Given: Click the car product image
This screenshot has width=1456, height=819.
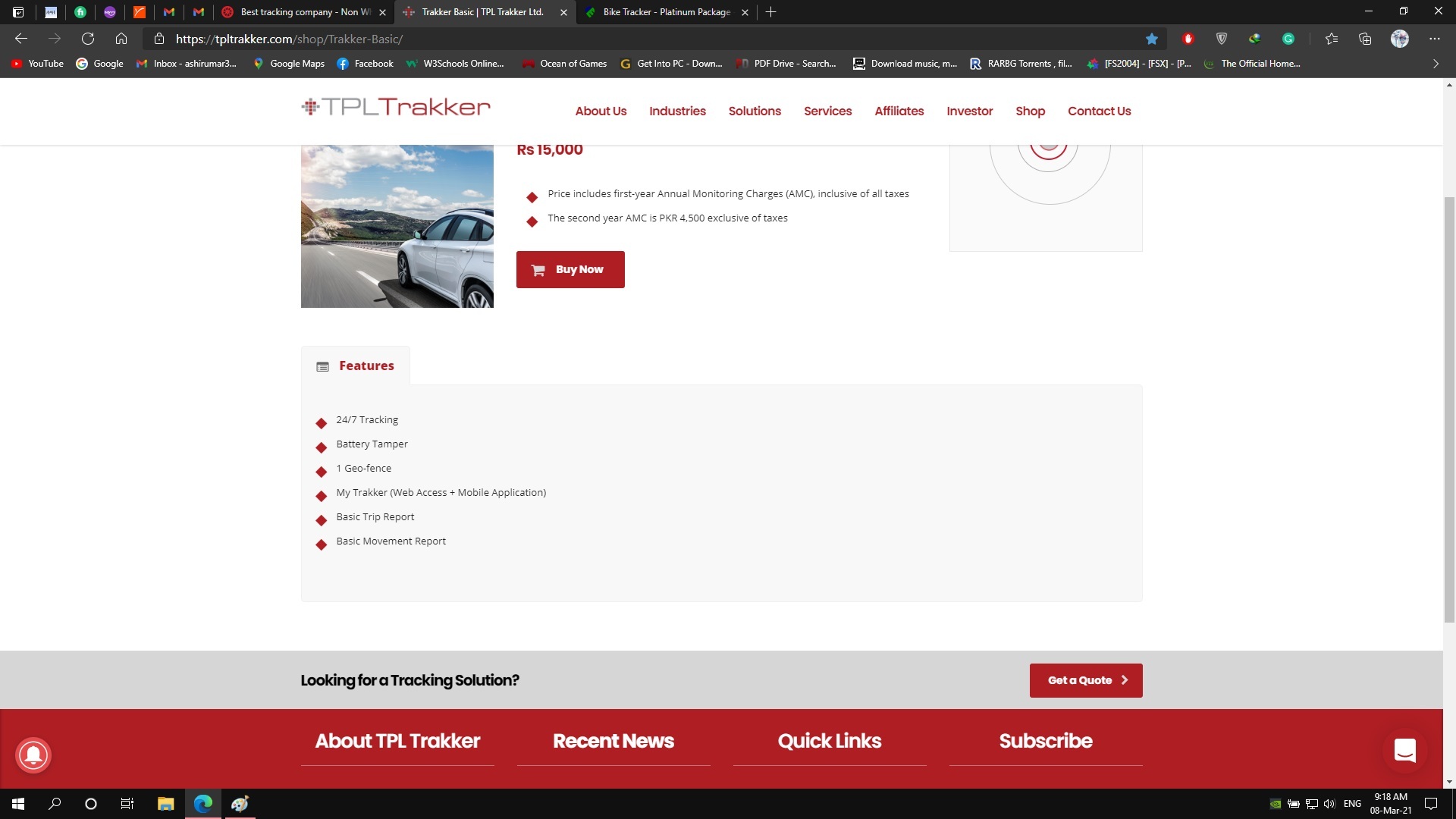Looking at the screenshot, I should point(397,226).
